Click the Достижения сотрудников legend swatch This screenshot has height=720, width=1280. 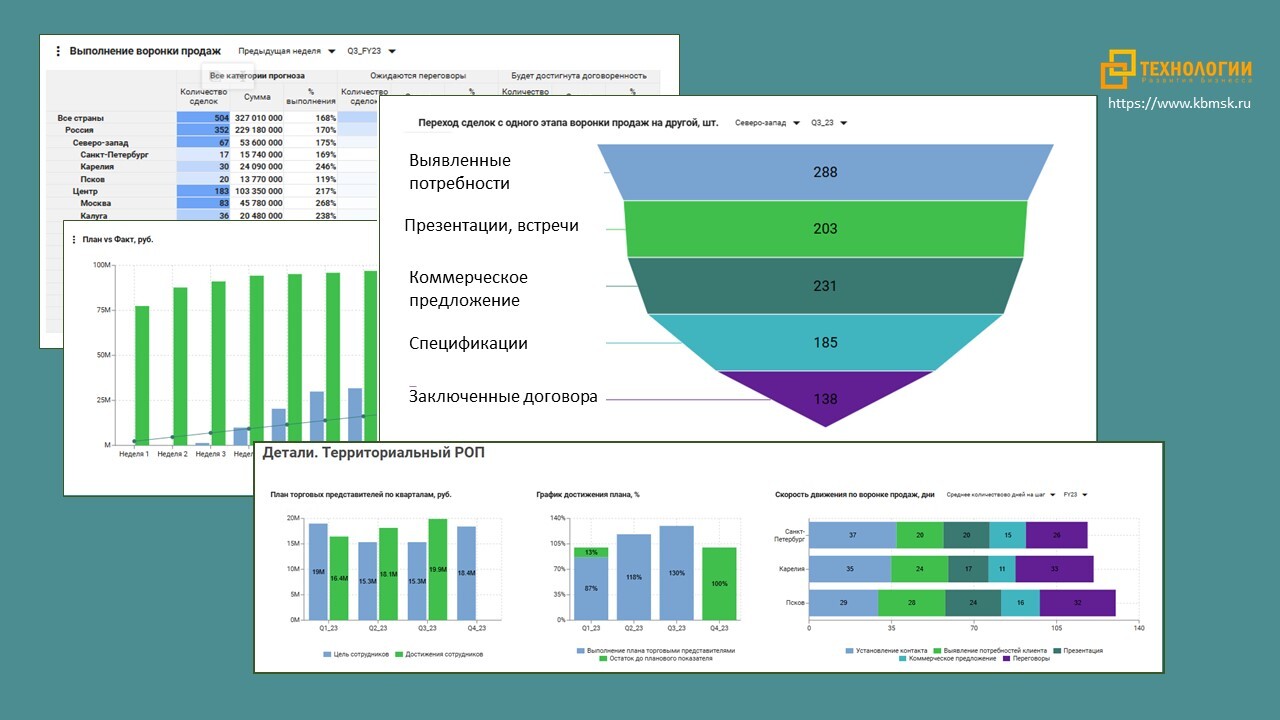click(399, 654)
